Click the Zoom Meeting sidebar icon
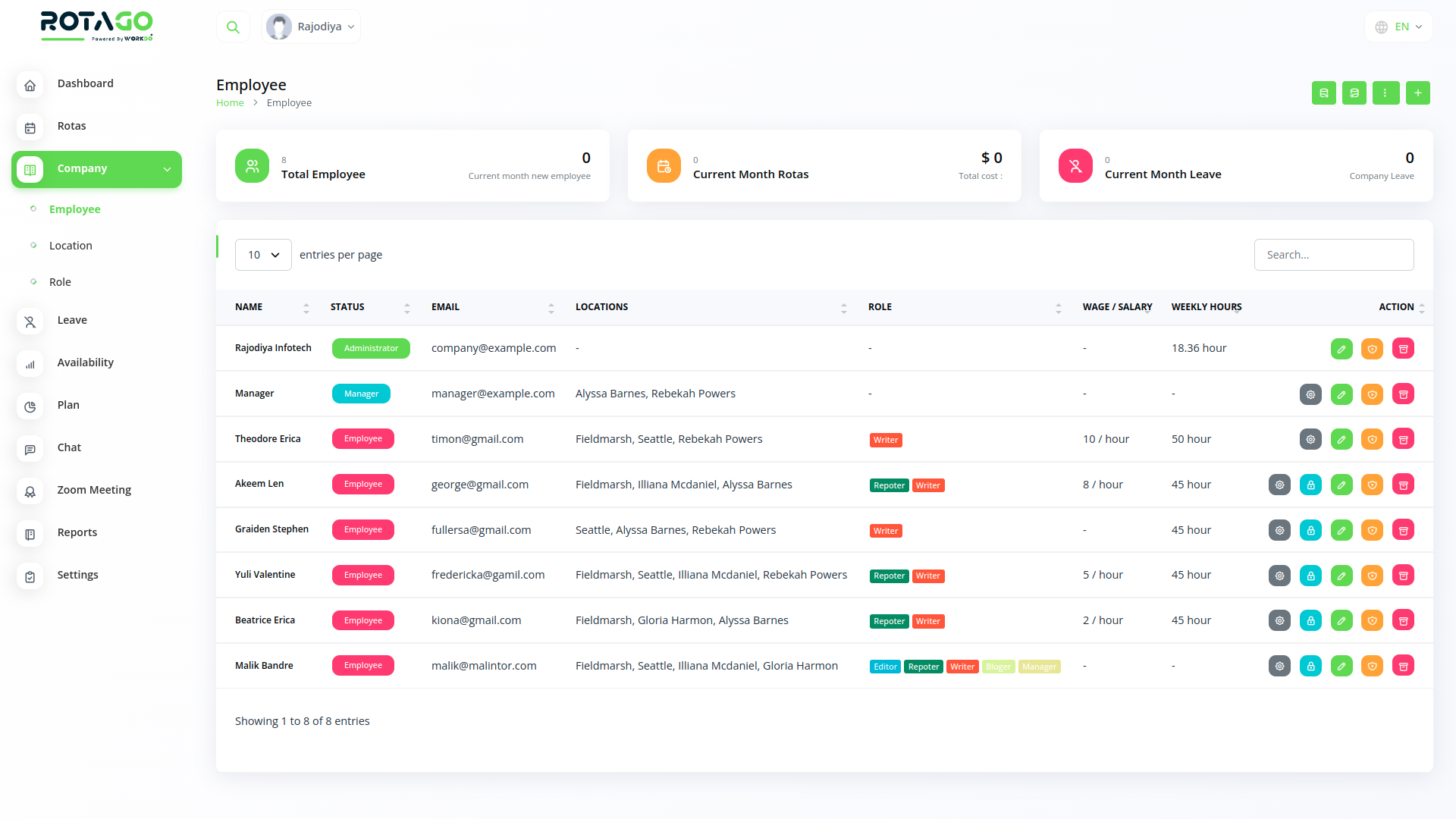Screen dimensions: 1456x819 coord(30,491)
